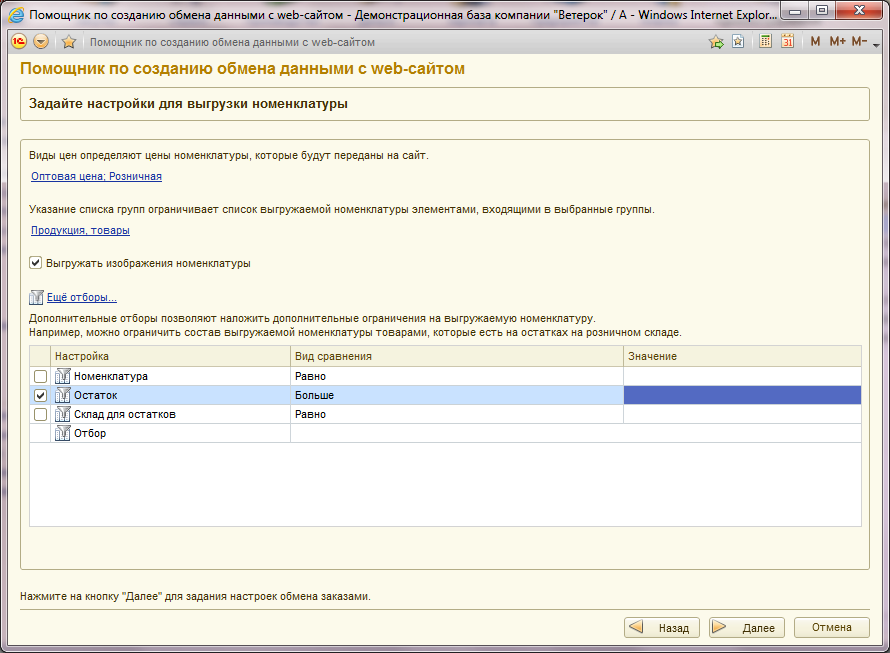The width and height of the screenshot is (890, 653).
Task: Select 'Остаток' row label
Action: click(96, 395)
